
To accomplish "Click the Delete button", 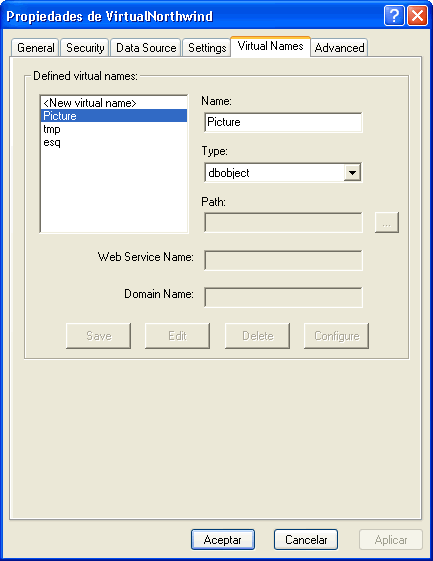I will point(257,336).
